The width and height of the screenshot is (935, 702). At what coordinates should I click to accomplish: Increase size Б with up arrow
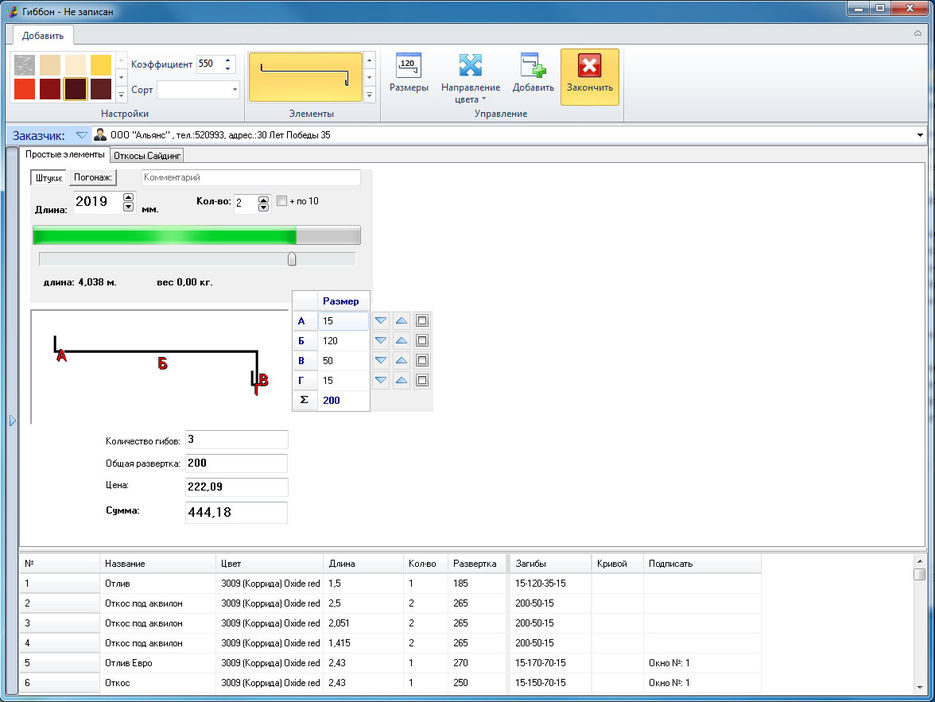tap(401, 341)
